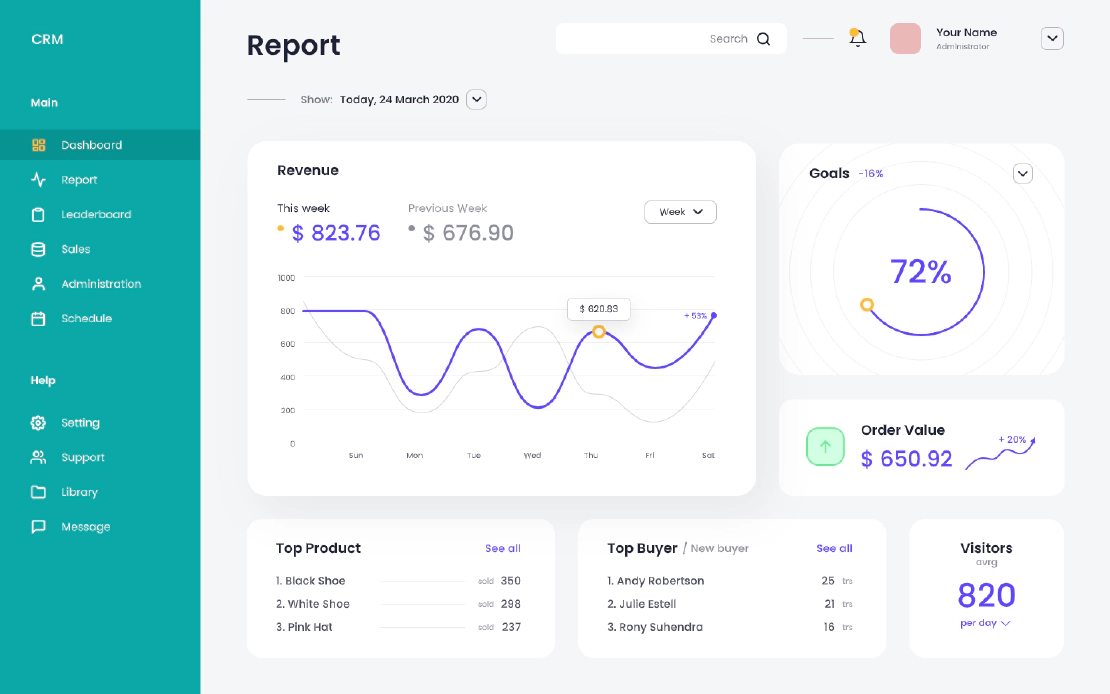Click the Dashboard grid icon in sidebar
The width and height of the screenshot is (1110, 694).
coord(39,145)
